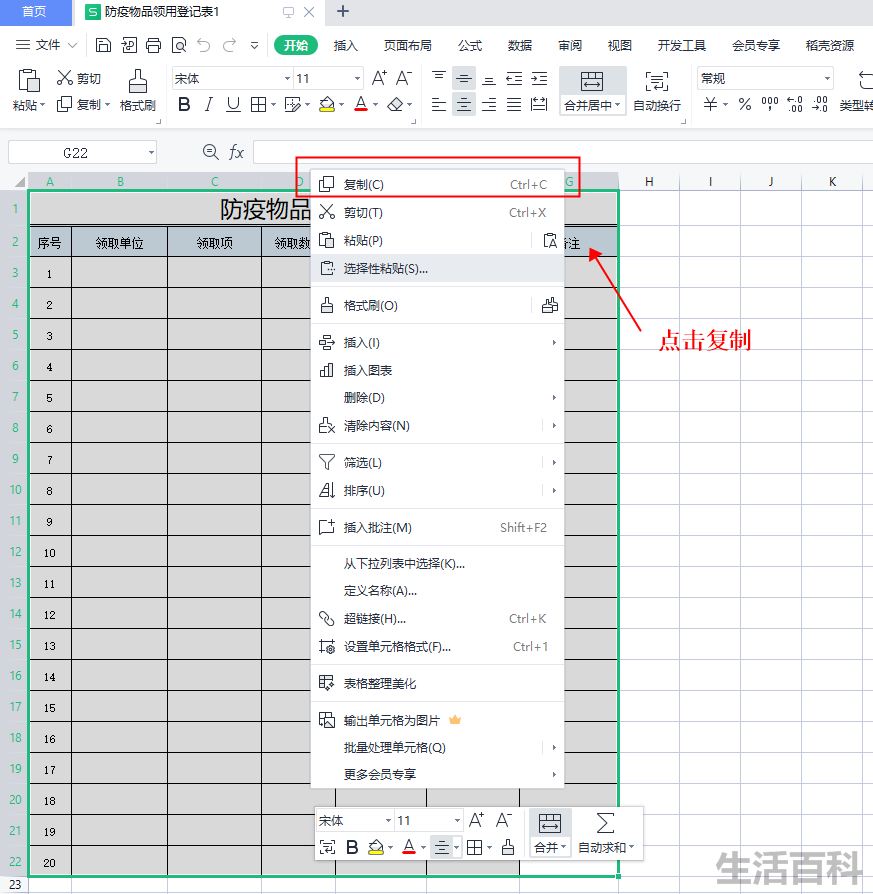The width and height of the screenshot is (873, 894).
Task: Click the cell borders icon in ribbon
Action: click(258, 104)
